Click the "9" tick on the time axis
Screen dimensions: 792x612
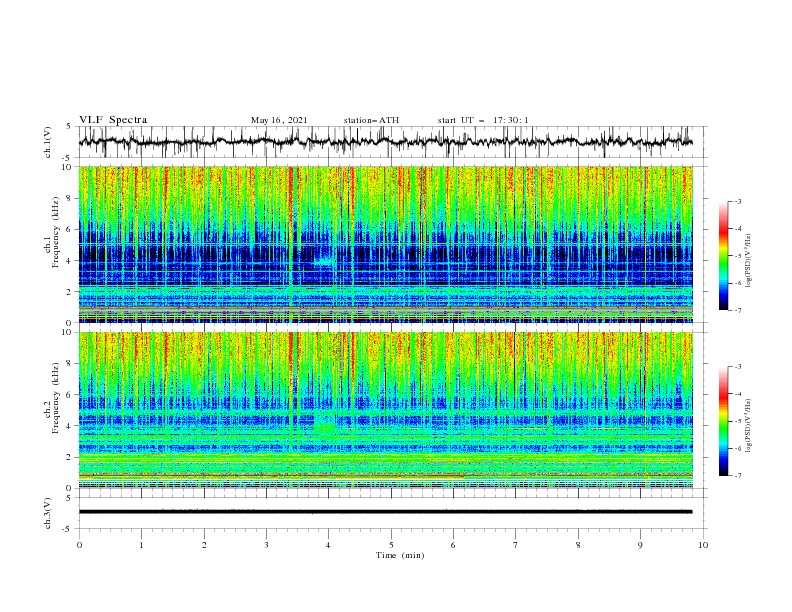[x=640, y=545]
